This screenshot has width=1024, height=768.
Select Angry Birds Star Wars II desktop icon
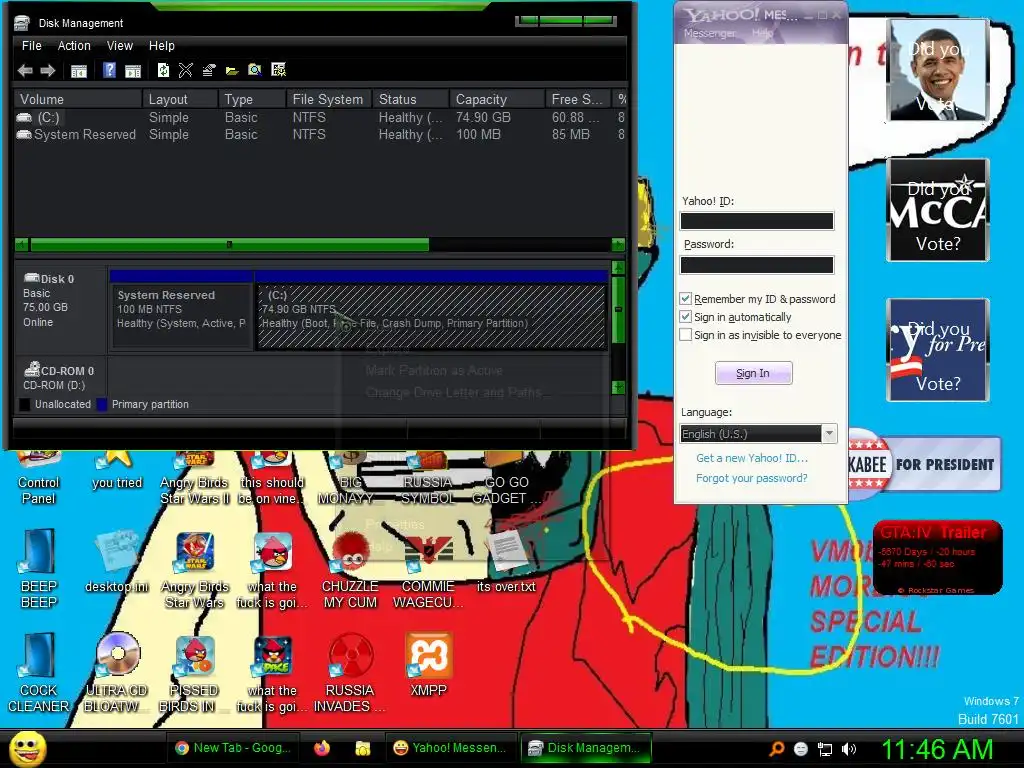[195, 479]
